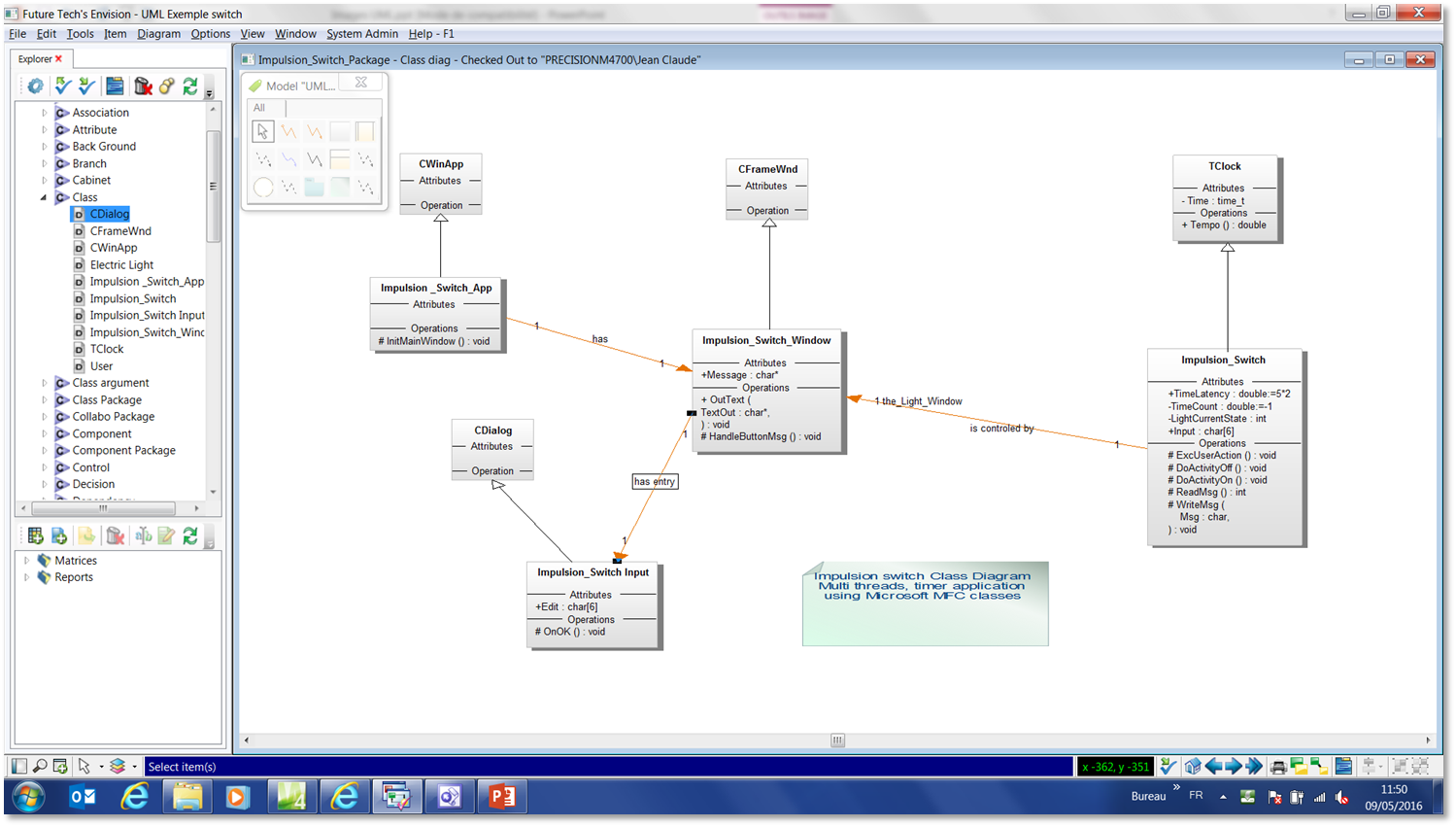Select the Check Out icon in Explorer toolbar
1456x827 pixels.
tap(61, 86)
